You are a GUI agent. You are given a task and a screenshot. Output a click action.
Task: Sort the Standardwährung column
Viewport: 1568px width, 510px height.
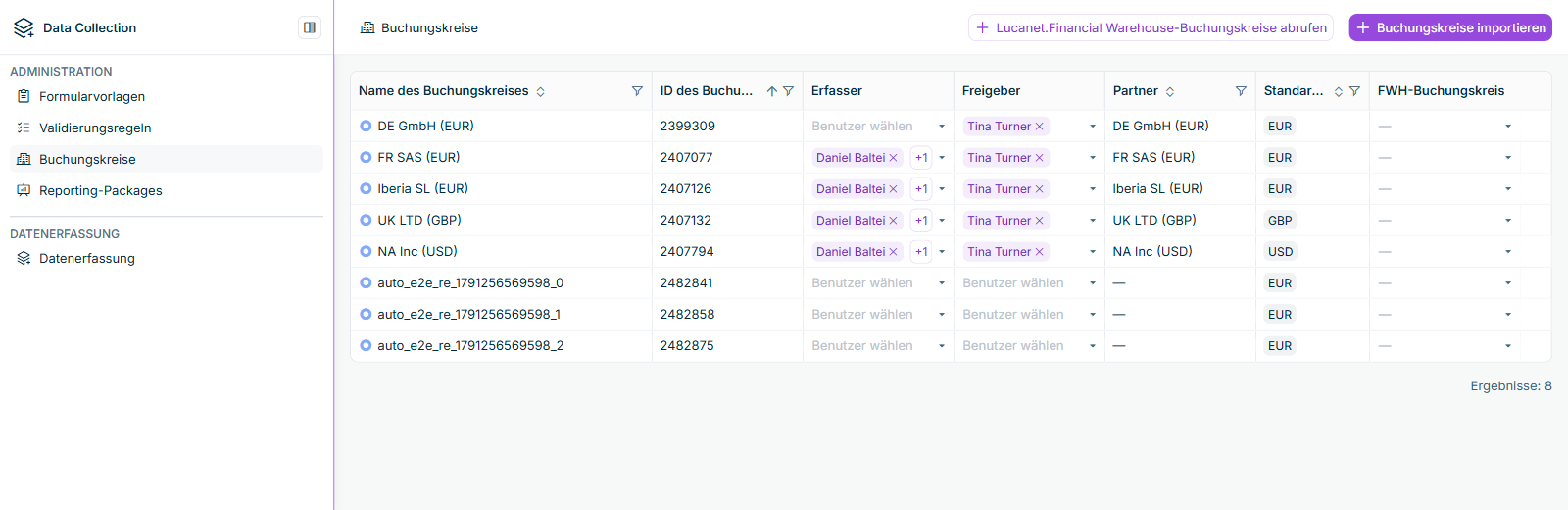[1338, 91]
